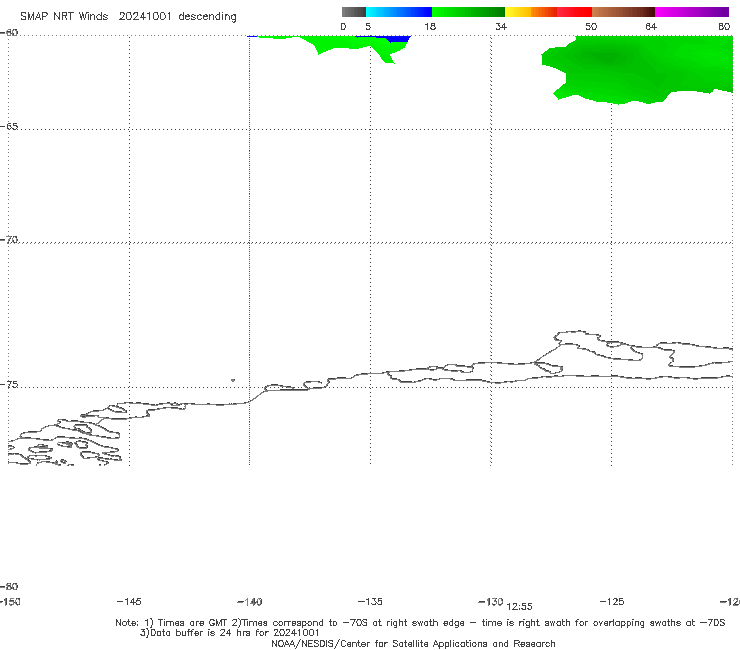The height and width of the screenshot is (650, 740).
Task: Click the title text 'SMAP NRT Winds 20241001 descending'
Action: 128,16
